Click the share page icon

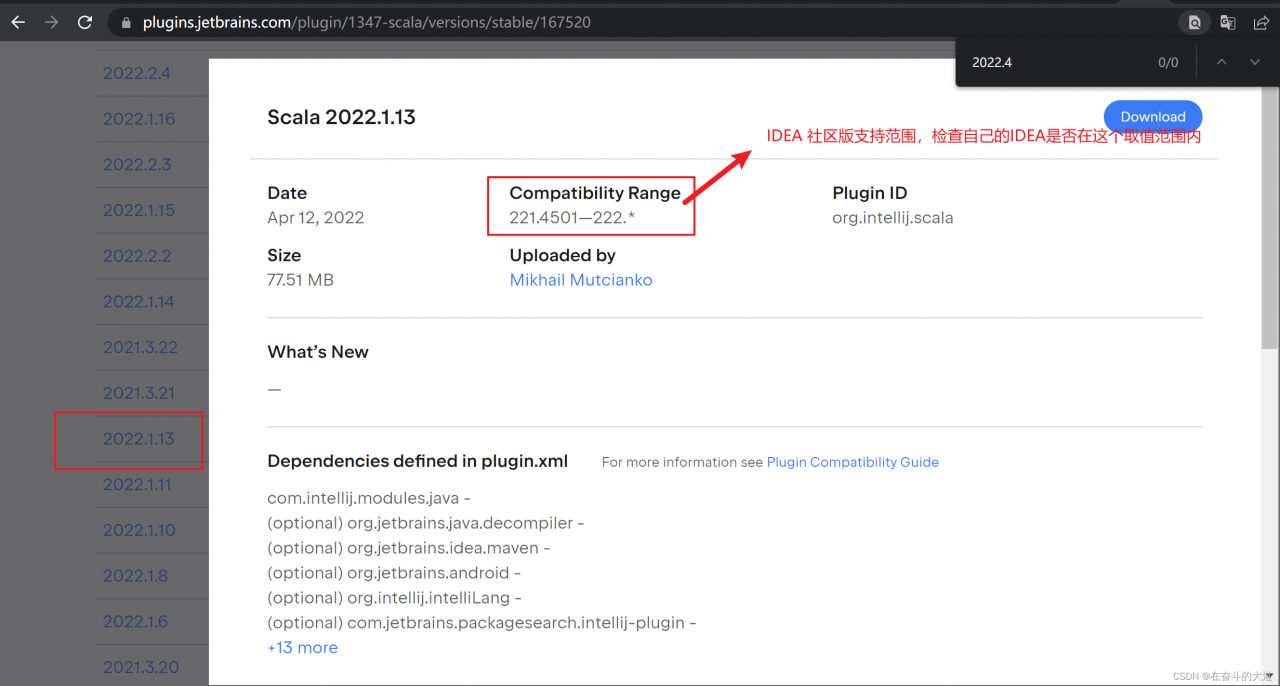point(1261,22)
